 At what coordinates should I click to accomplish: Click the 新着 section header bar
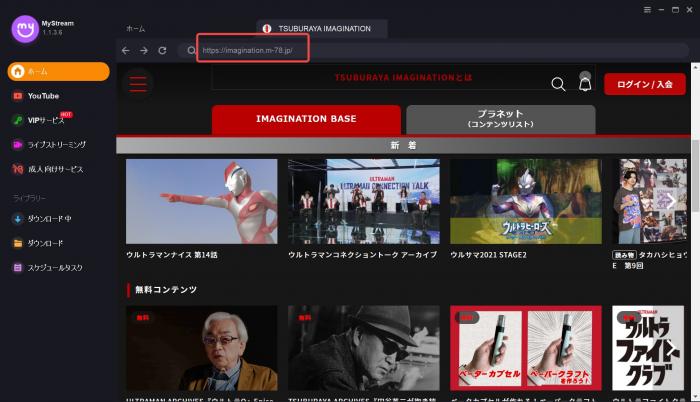tap(403, 146)
